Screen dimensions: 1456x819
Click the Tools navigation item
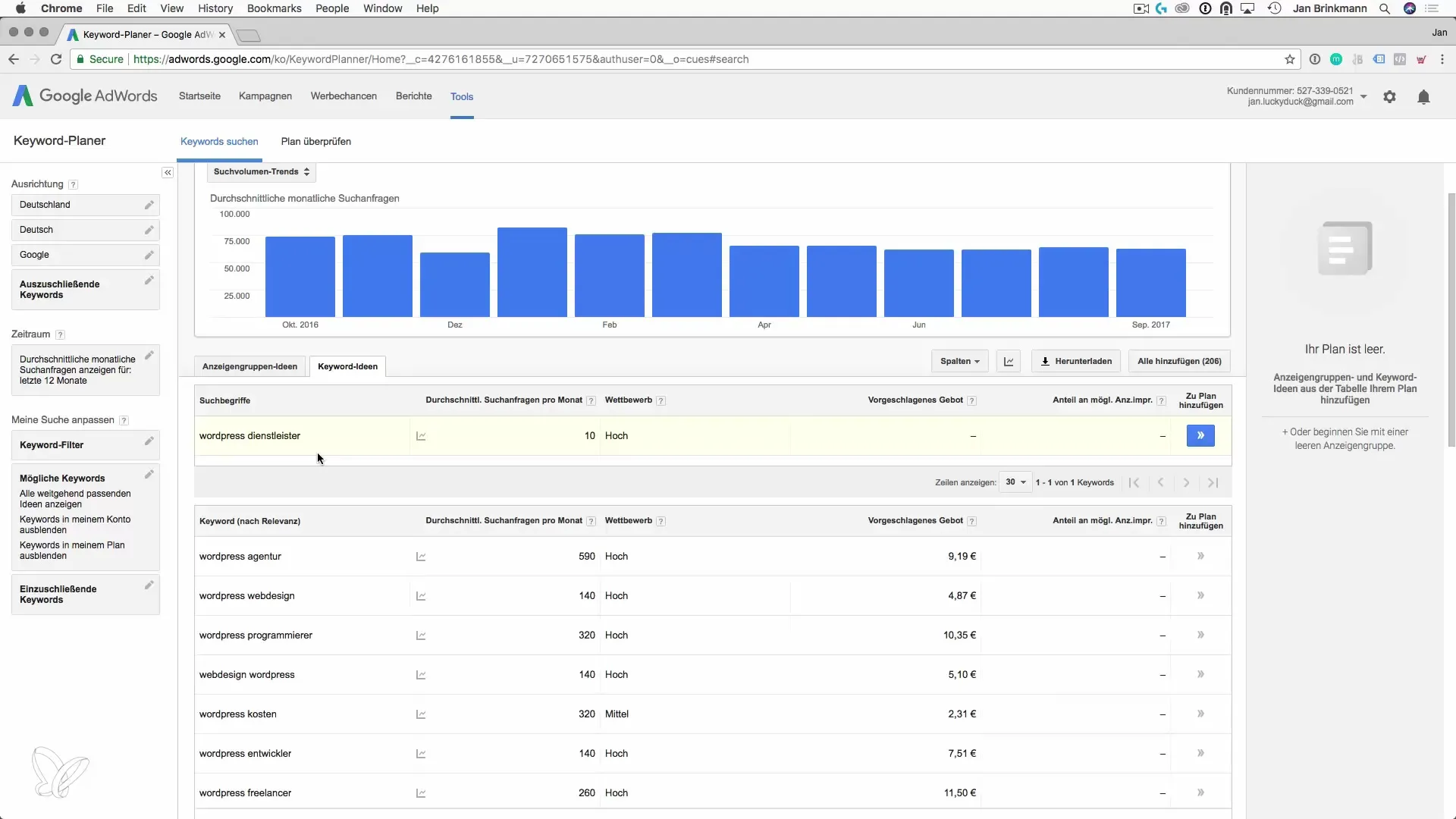[462, 96]
